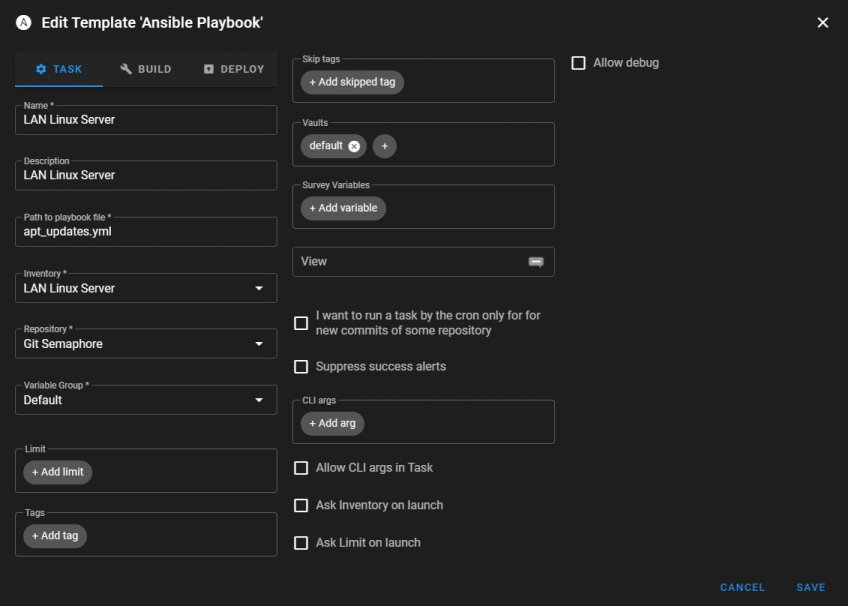848x606 pixels.
Task: Cancel editing the template
Action: point(742,587)
